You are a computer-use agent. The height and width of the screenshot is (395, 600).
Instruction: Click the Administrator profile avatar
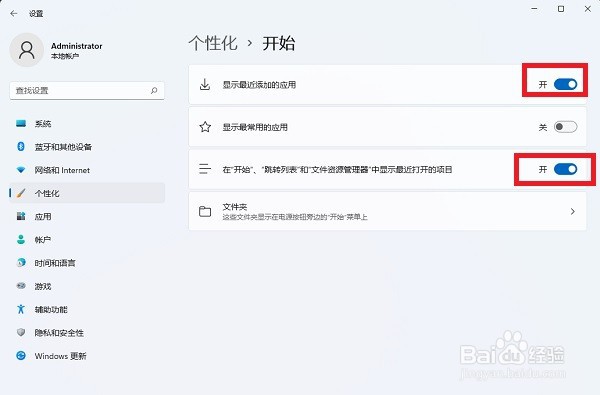(26, 50)
